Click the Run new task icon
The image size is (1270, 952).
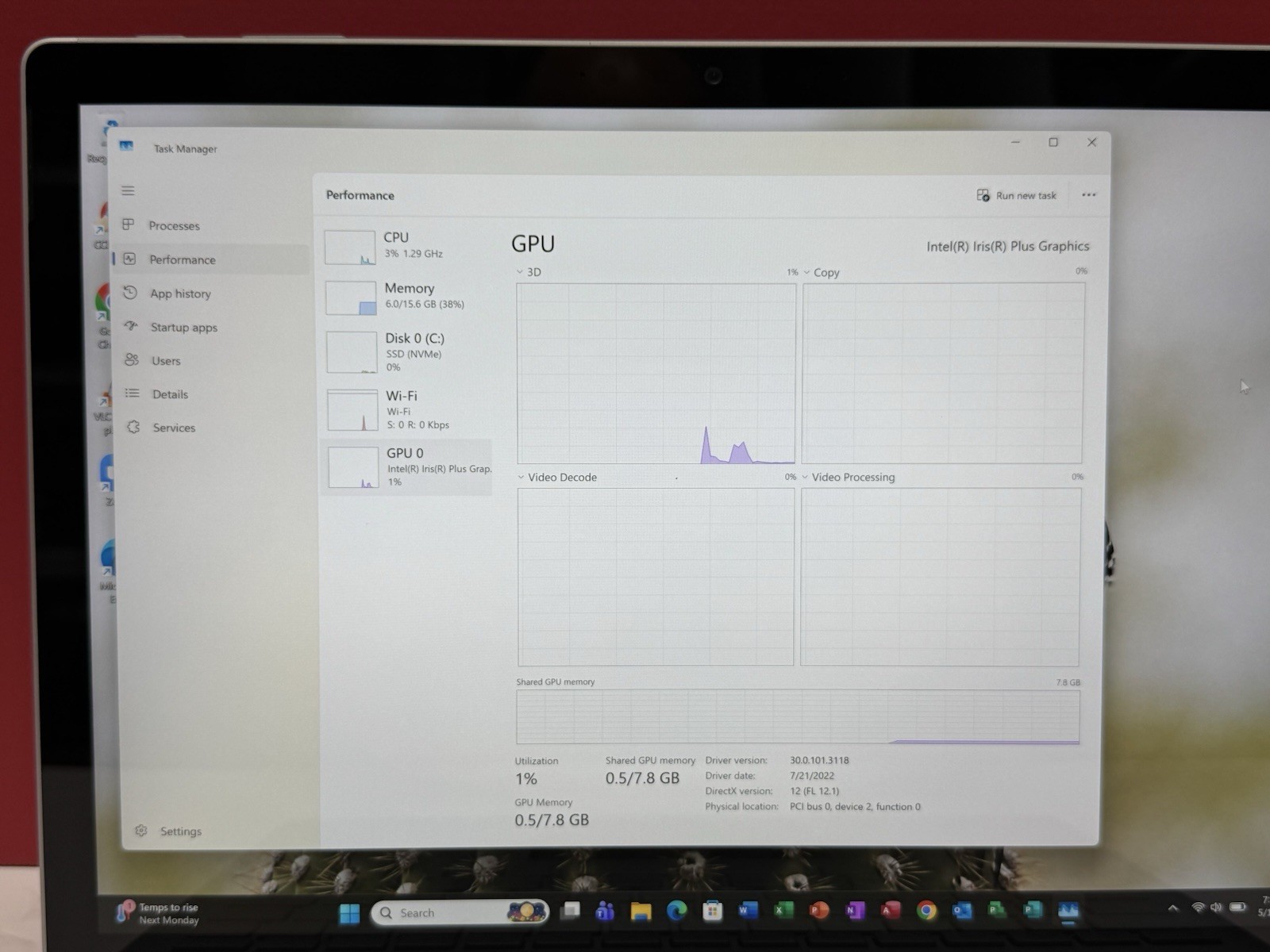pos(983,195)
